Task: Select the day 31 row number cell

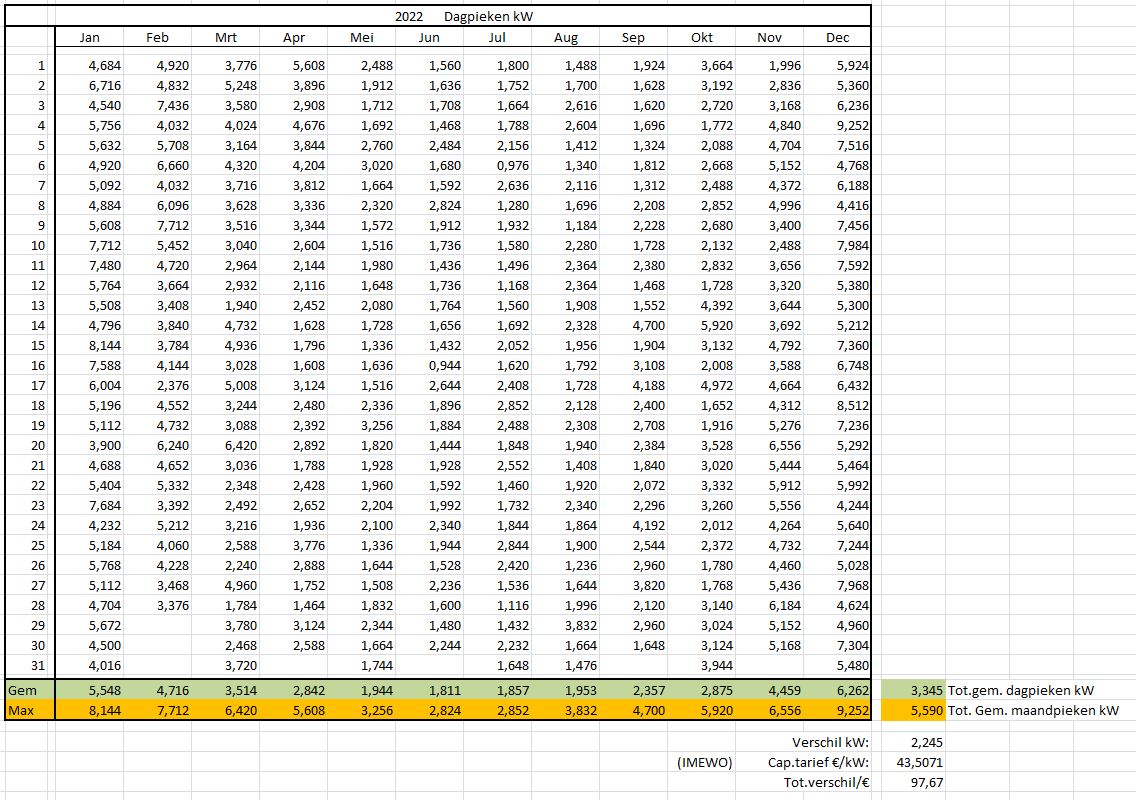Action: (40, 665)
